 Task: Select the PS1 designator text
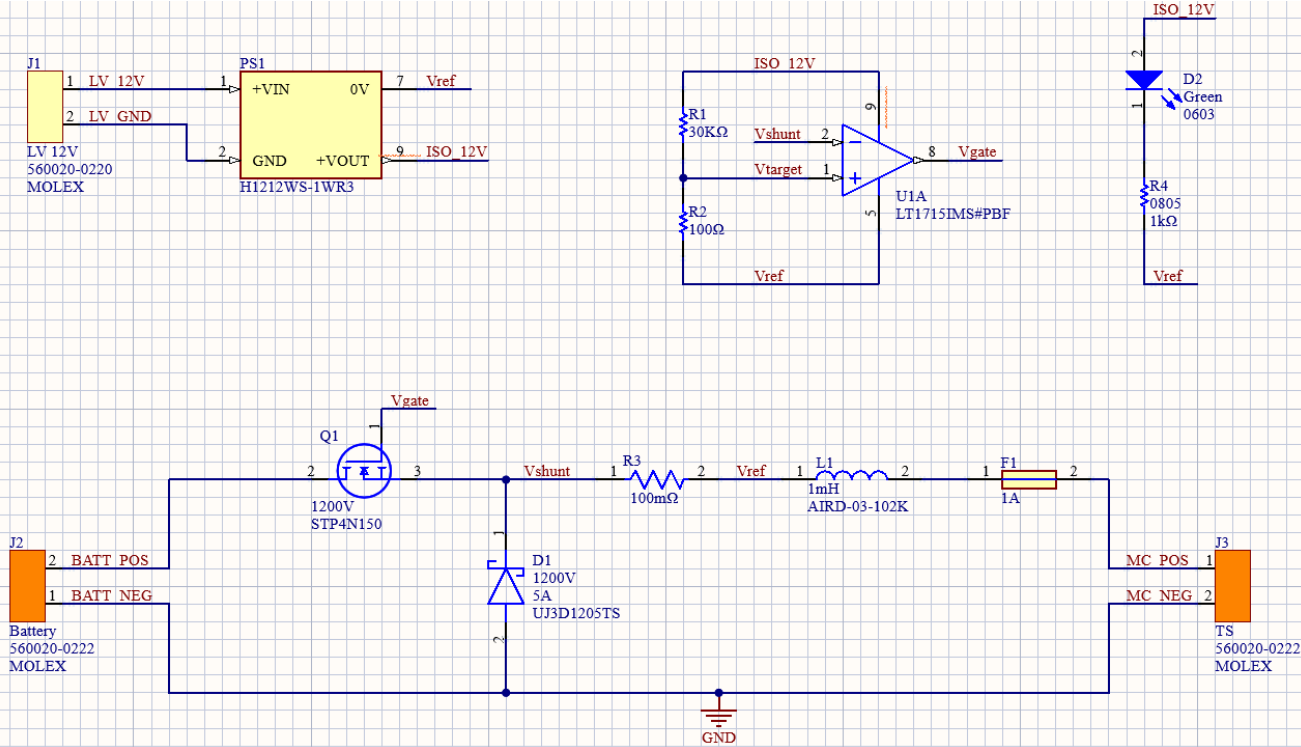pyautogui.click(x=251, y=63)
